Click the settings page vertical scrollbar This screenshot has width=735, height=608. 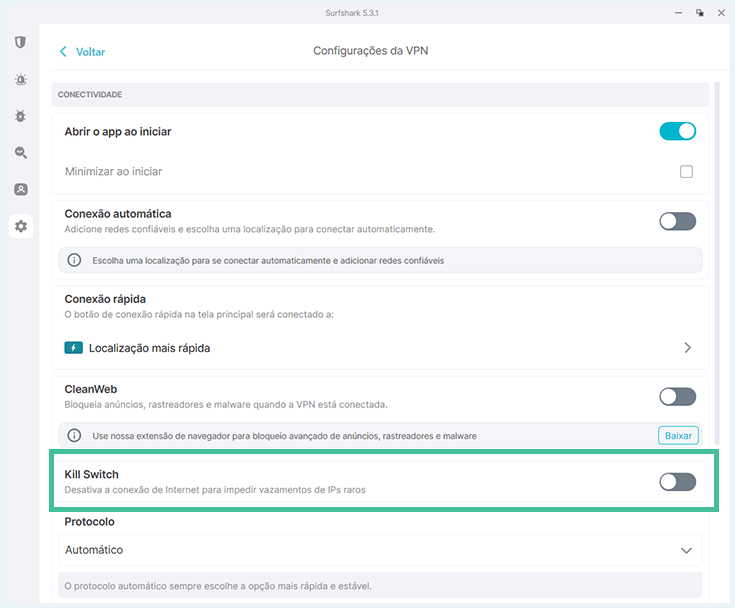[x=717, y=263]
